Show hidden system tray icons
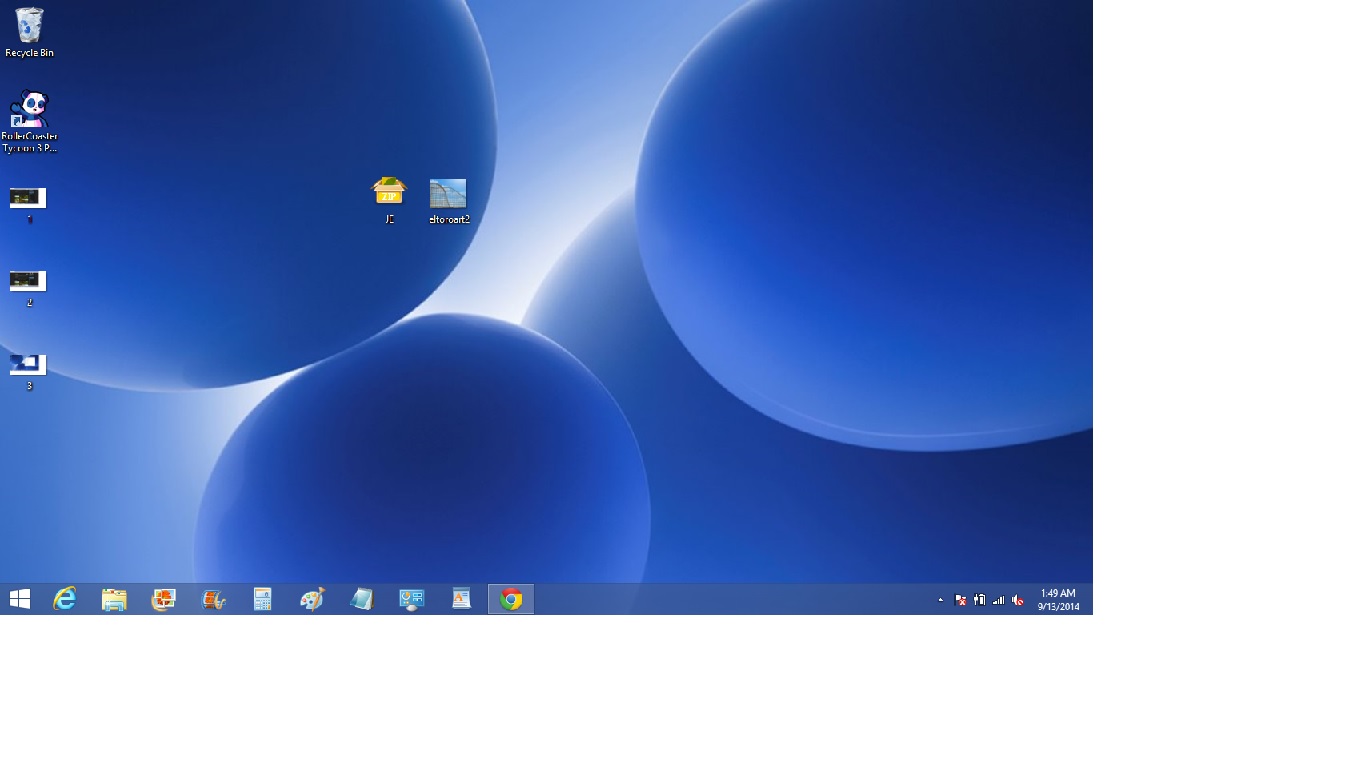 point(940,600)
